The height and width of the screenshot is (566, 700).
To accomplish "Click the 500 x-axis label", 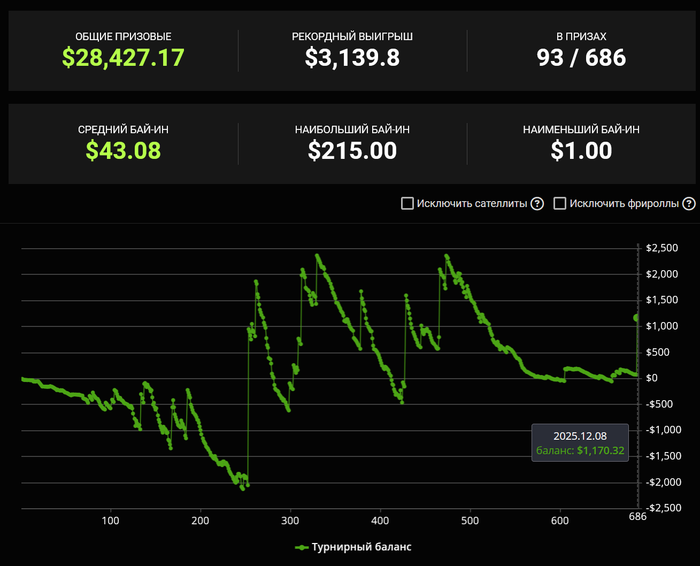I will pos(470,521).
